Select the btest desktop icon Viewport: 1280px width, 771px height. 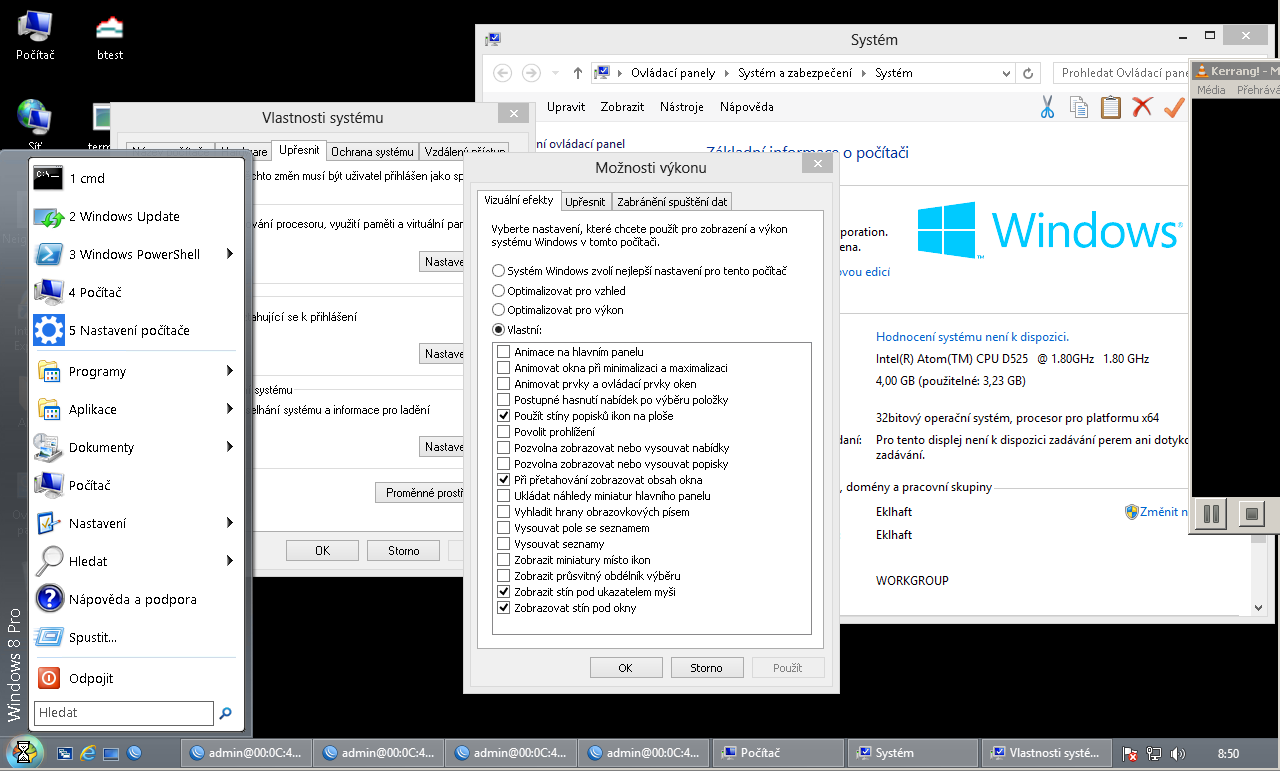[x=110, y=36]
